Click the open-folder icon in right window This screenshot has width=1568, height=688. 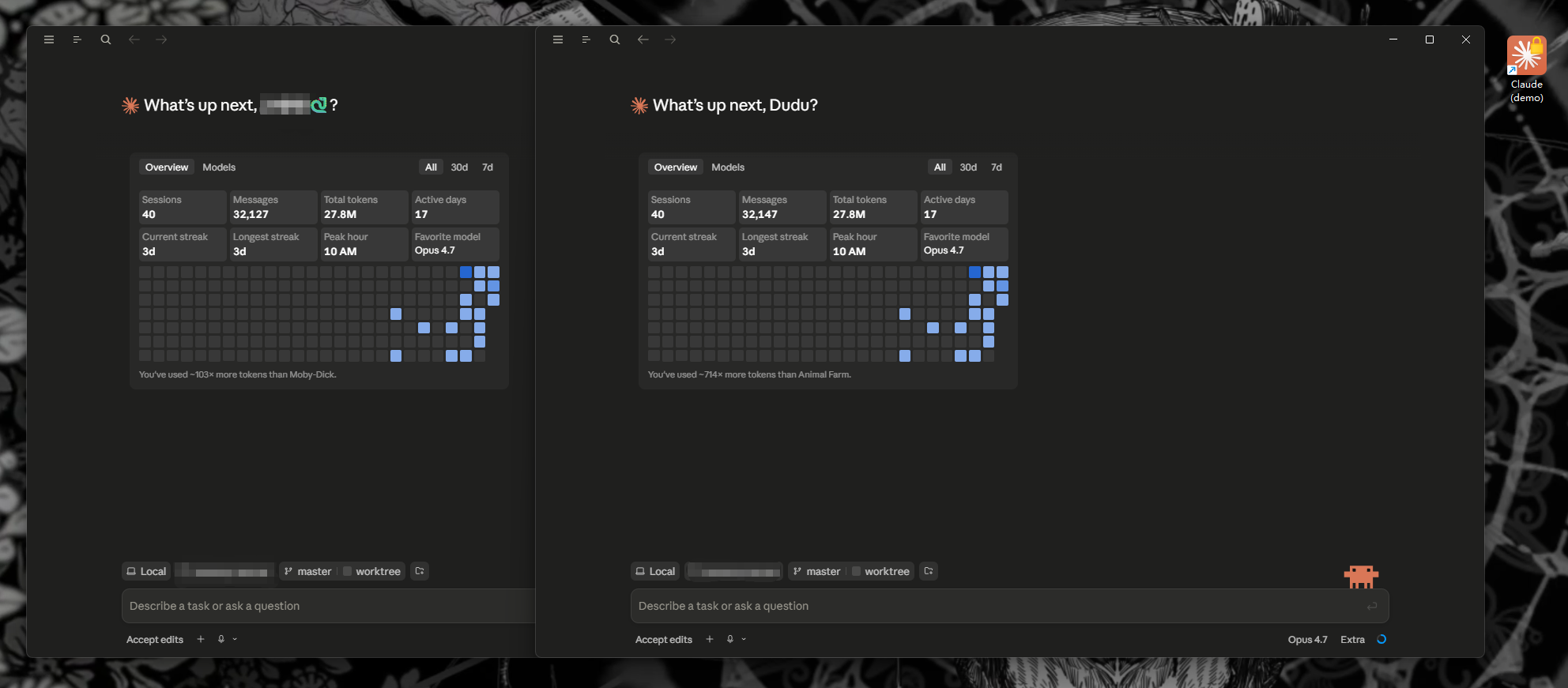[x=929, y=571]
